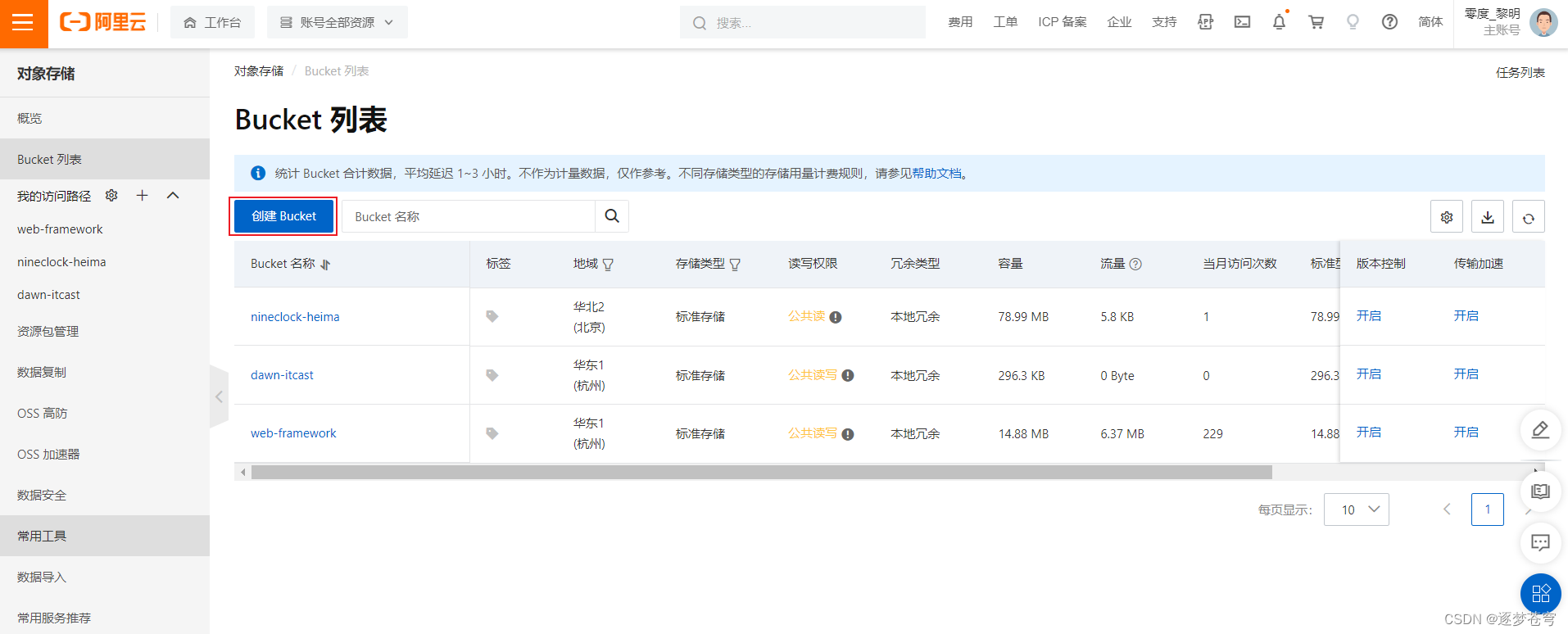Click tag icon for web-framework row
1568x634 pixels.
pos(492,433)
